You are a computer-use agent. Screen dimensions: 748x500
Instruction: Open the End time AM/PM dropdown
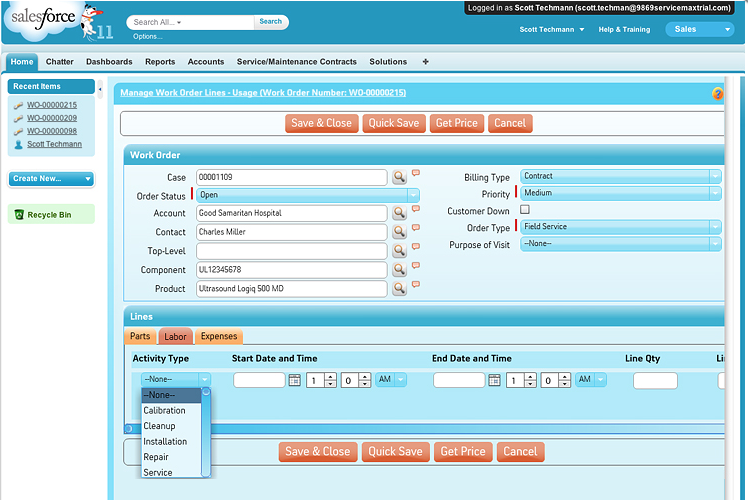pyautogui.click(x=591, y=379)
